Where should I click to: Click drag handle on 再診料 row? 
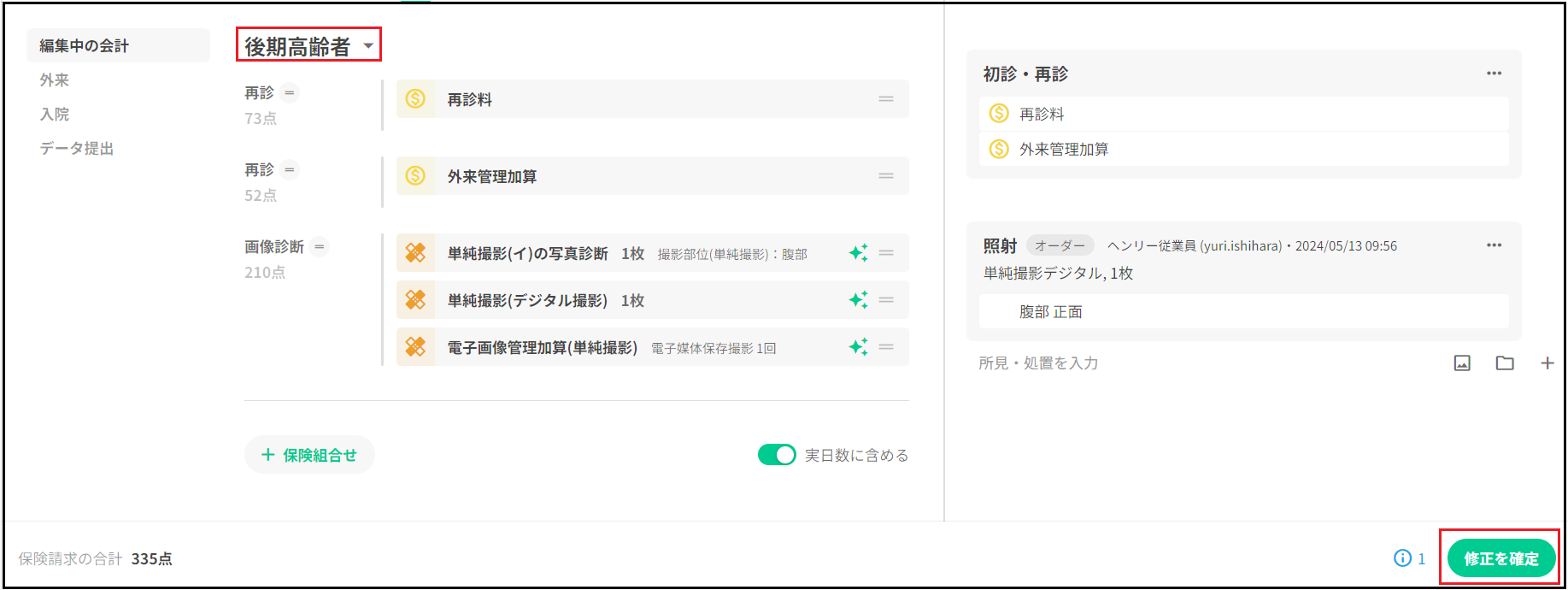point(886,99)
